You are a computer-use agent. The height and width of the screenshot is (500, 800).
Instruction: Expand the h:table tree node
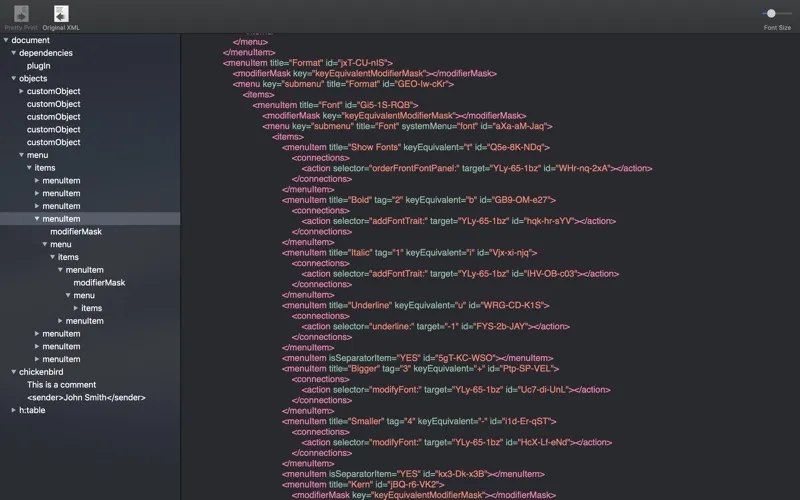tap(14, 410)
